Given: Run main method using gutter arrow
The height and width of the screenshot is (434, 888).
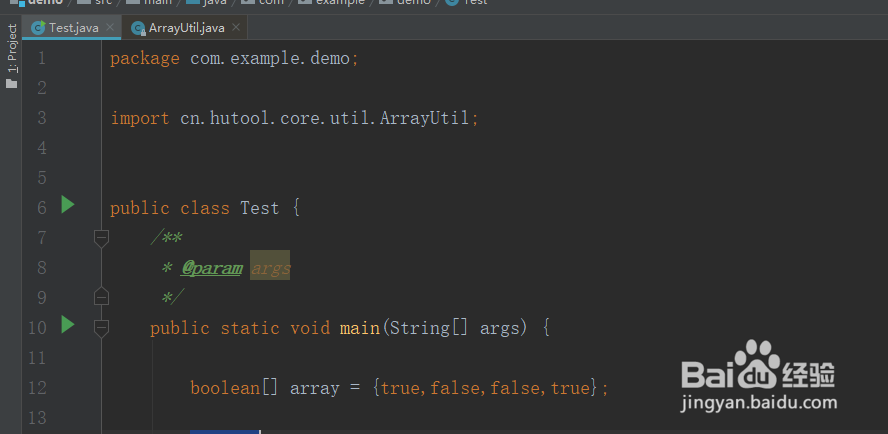Looking at the screenshot, I should 67,325.
